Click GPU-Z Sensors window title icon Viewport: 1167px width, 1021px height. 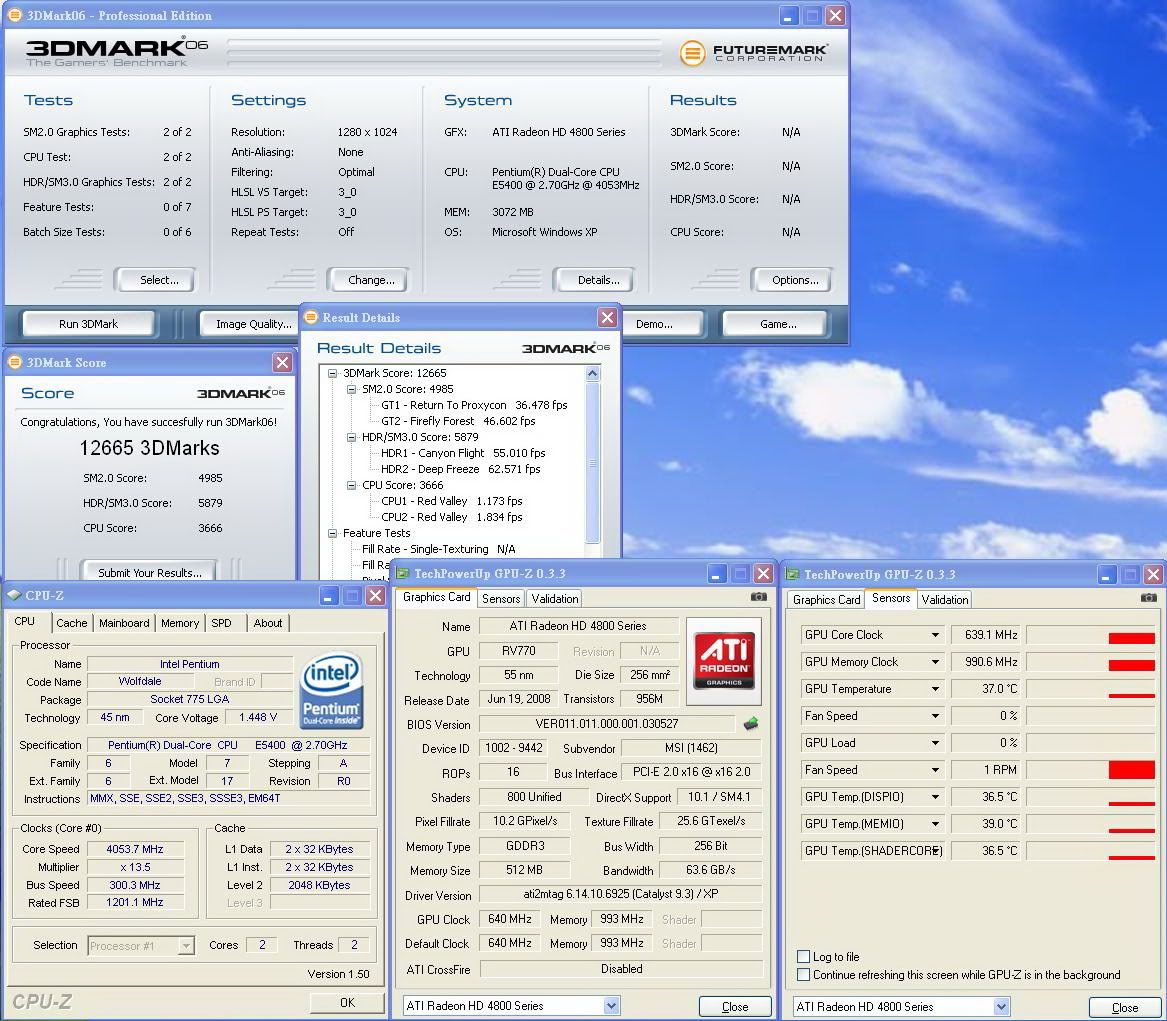point(793,574)
